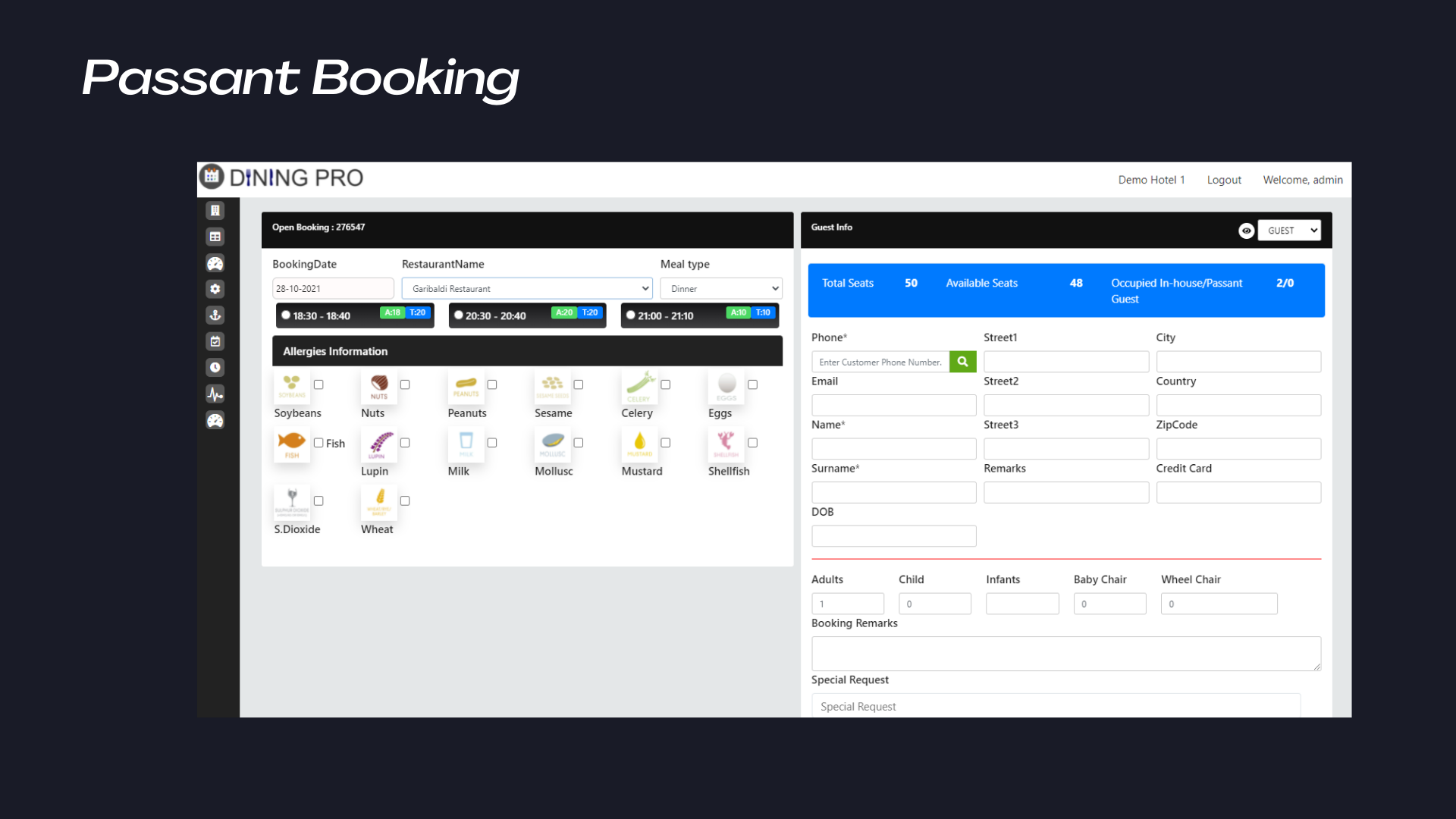Tick the Fish allergy checkbox
The image size is (1456, 819).
click(318, 443)
